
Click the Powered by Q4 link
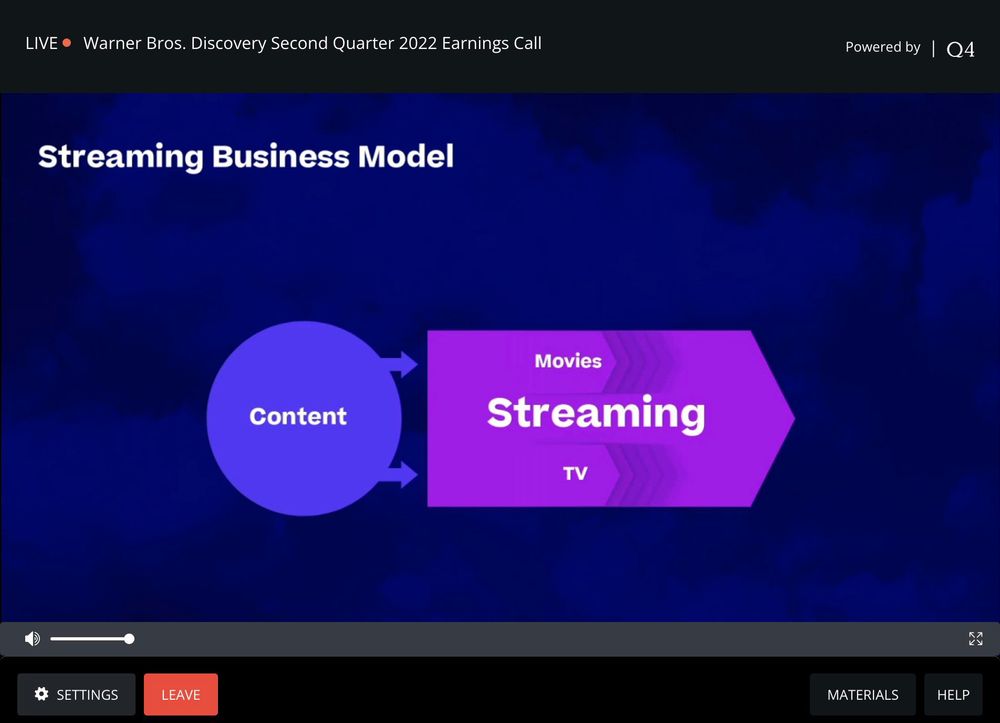pos(883,47)
